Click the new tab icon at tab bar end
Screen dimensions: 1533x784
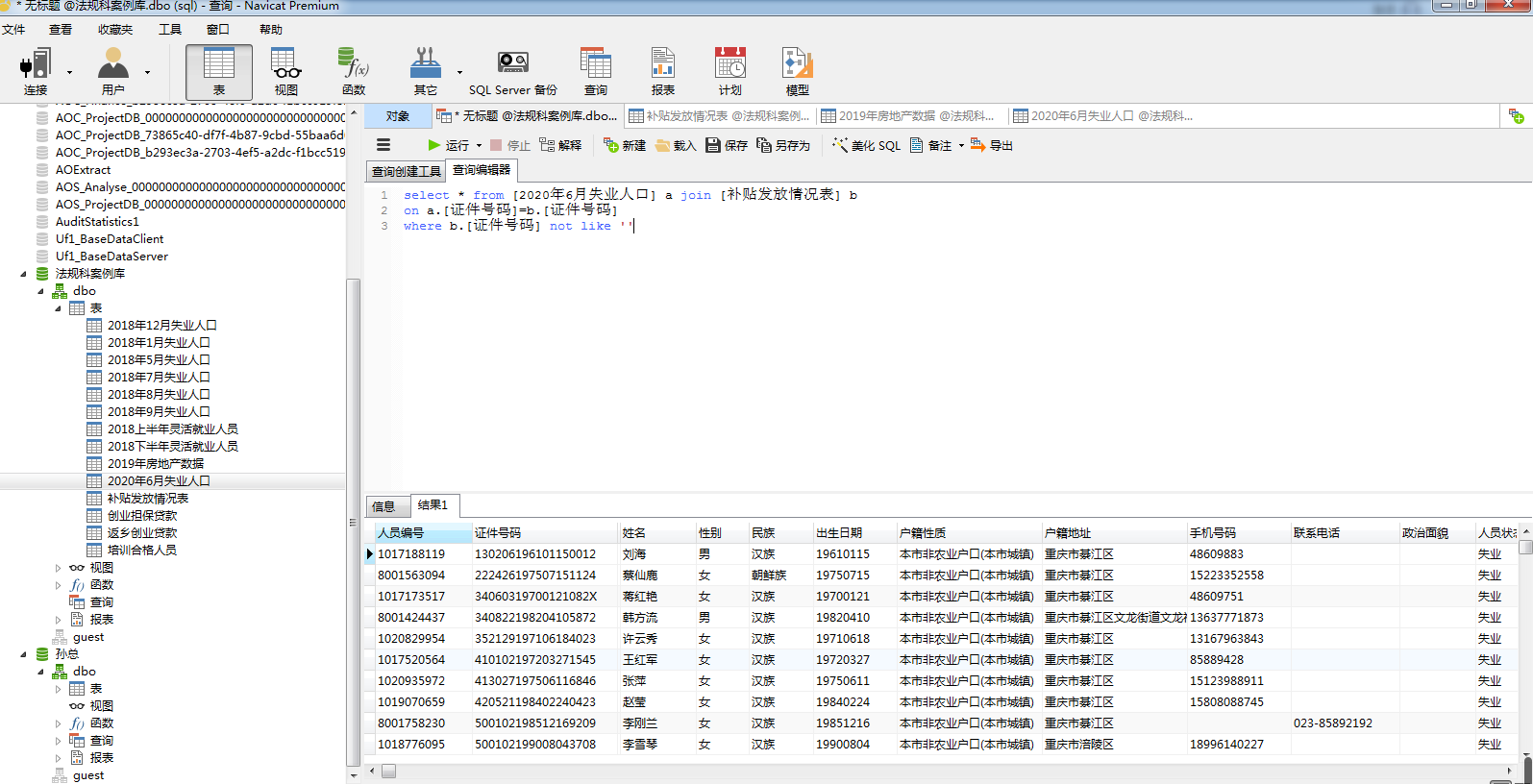coord(1516,116)
